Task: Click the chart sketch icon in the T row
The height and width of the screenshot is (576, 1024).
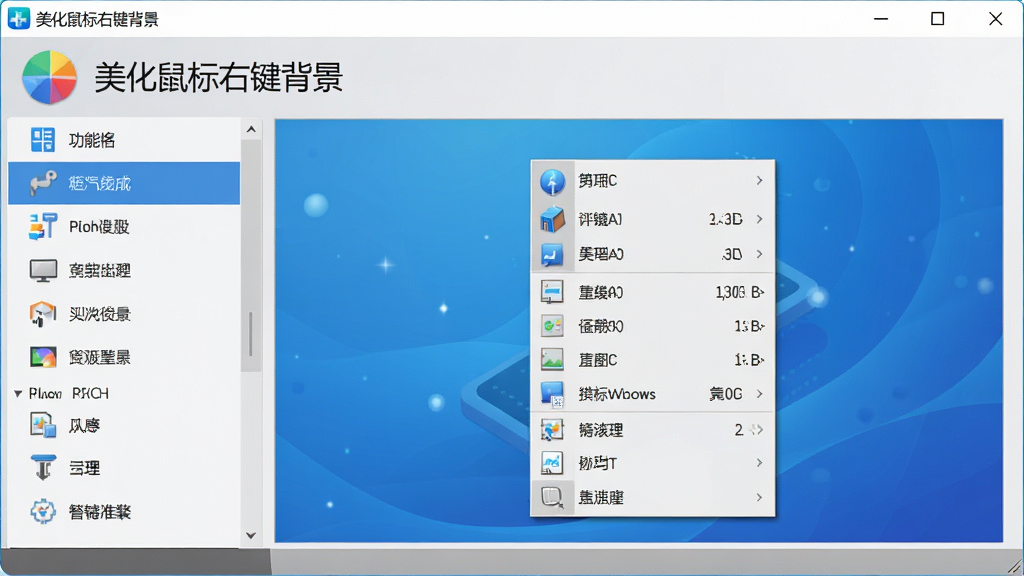Action: pos(552,463)
